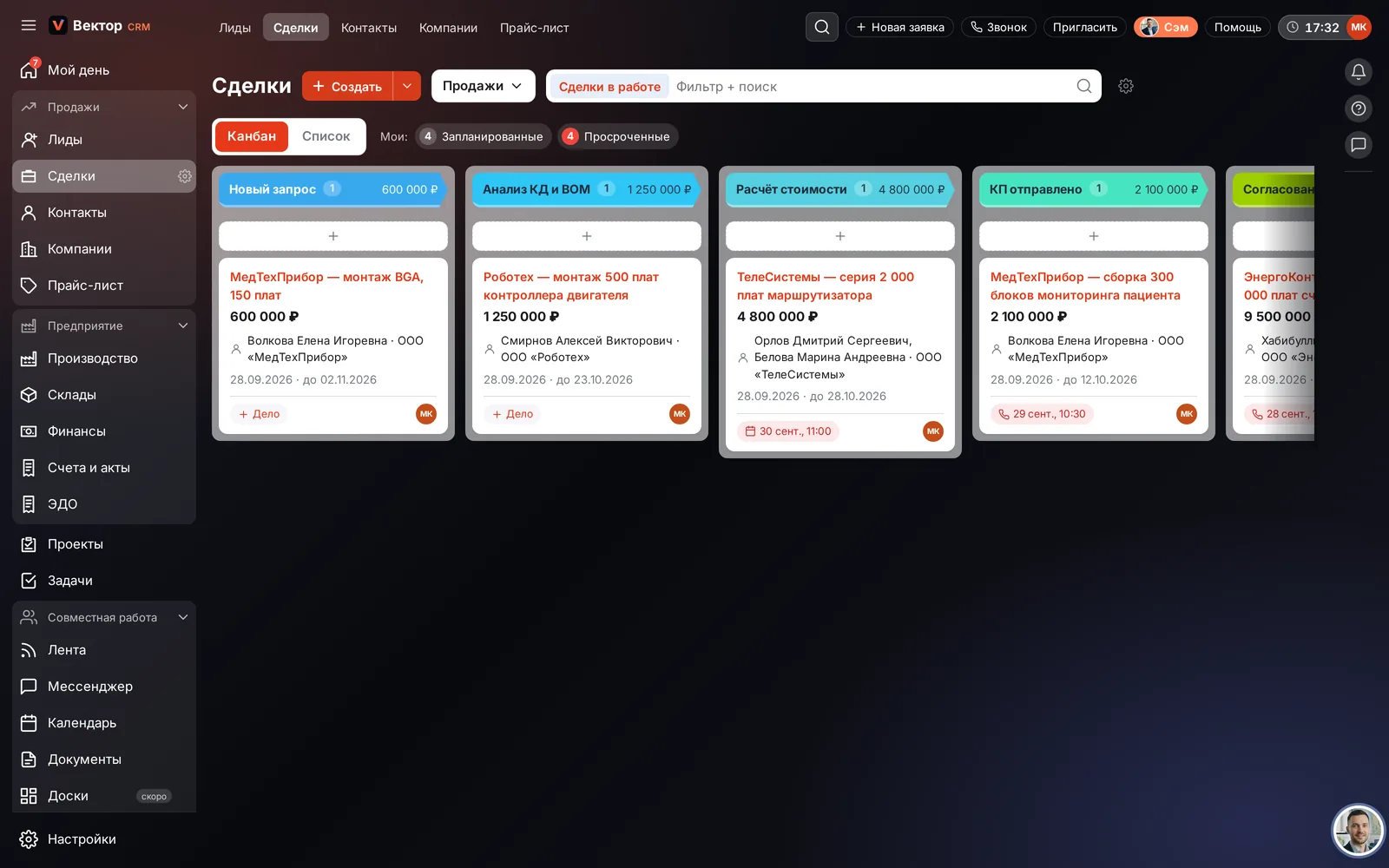Image resolution: width=1389 pixels, height=868 pixels.
Task: Open the 17:32 time tracker
Action: [1312, 28]
